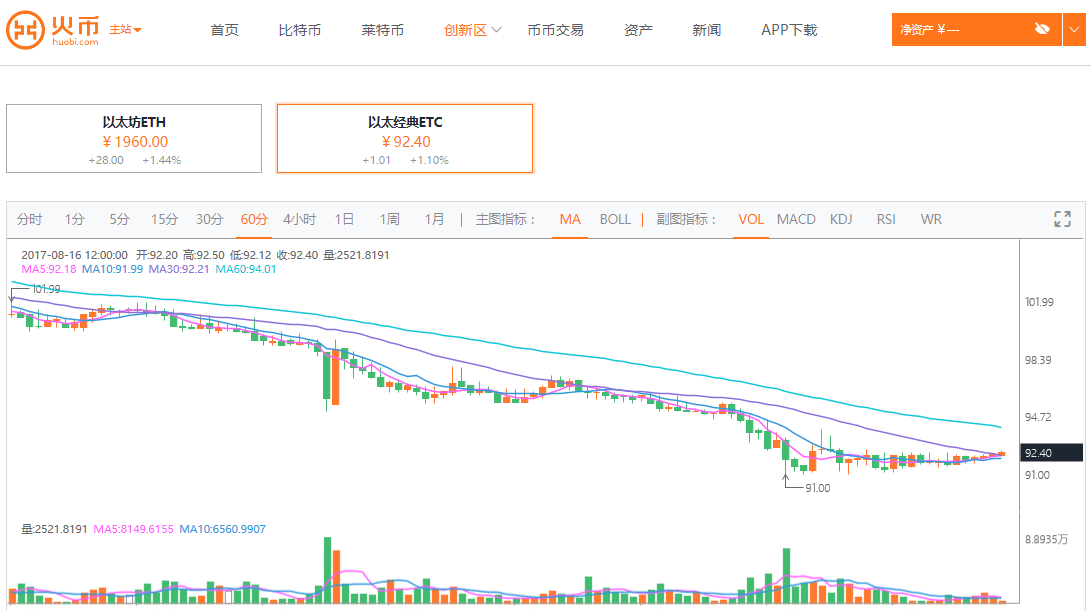Screen dimensions: 1091x611
Task: Go to 首页 home page
Action: point(225,30)
